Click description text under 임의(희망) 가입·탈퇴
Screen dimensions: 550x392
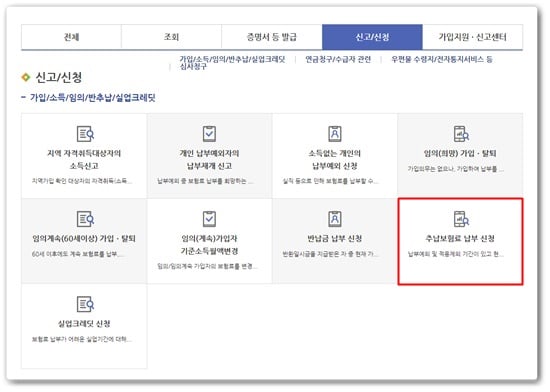[456, 169]
